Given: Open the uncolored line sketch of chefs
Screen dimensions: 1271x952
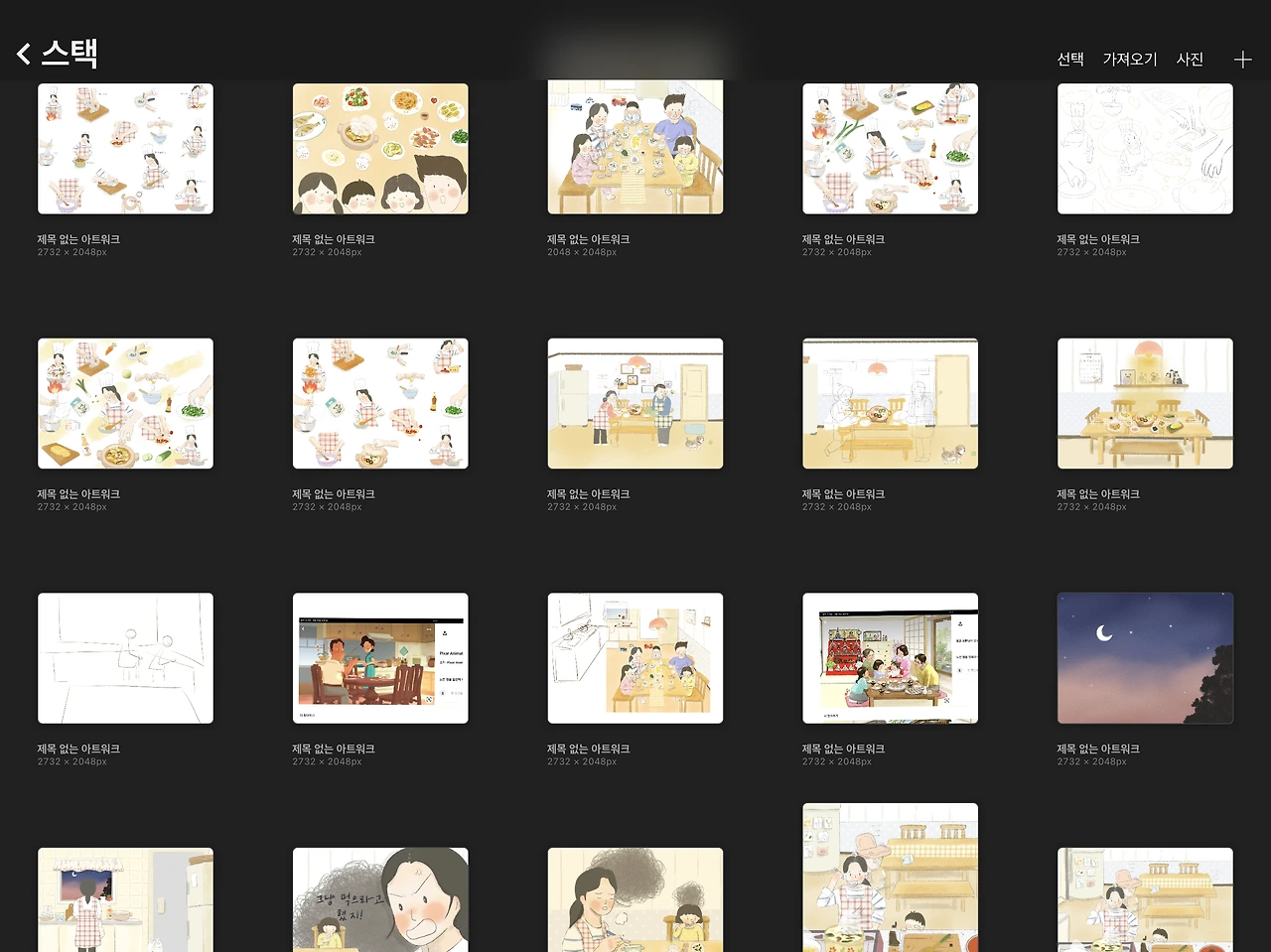Looking at the screenshot, I should 1145,148.
